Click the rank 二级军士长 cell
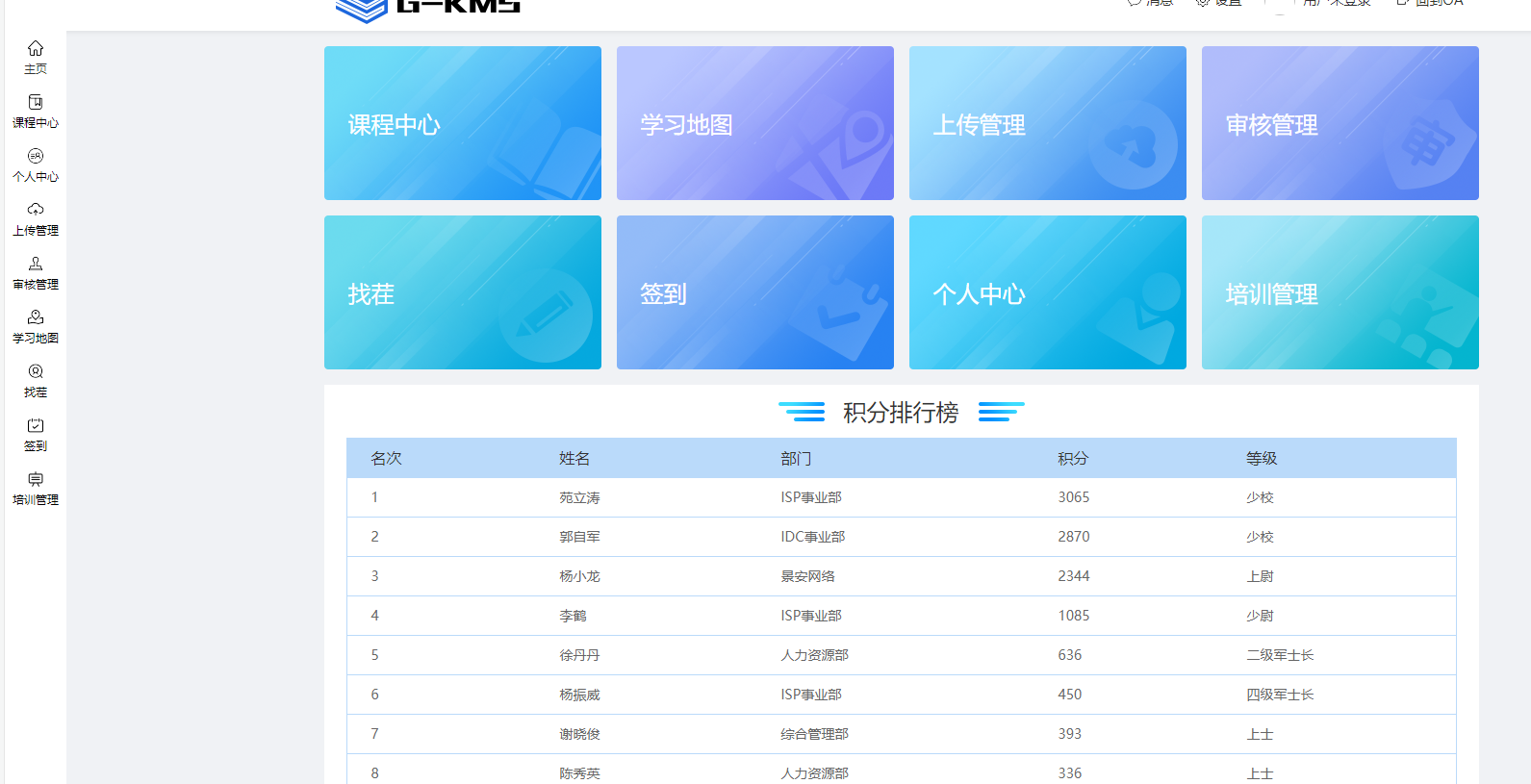 1280,655
